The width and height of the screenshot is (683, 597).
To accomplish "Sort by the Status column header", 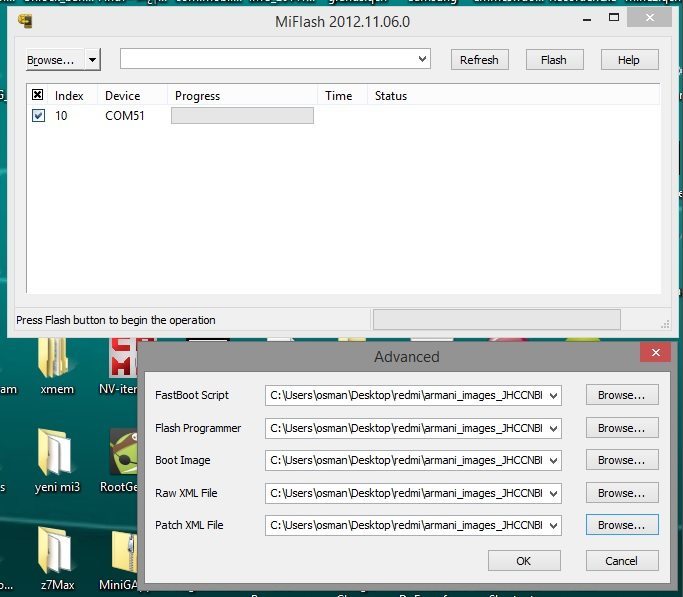I will 391,96.
